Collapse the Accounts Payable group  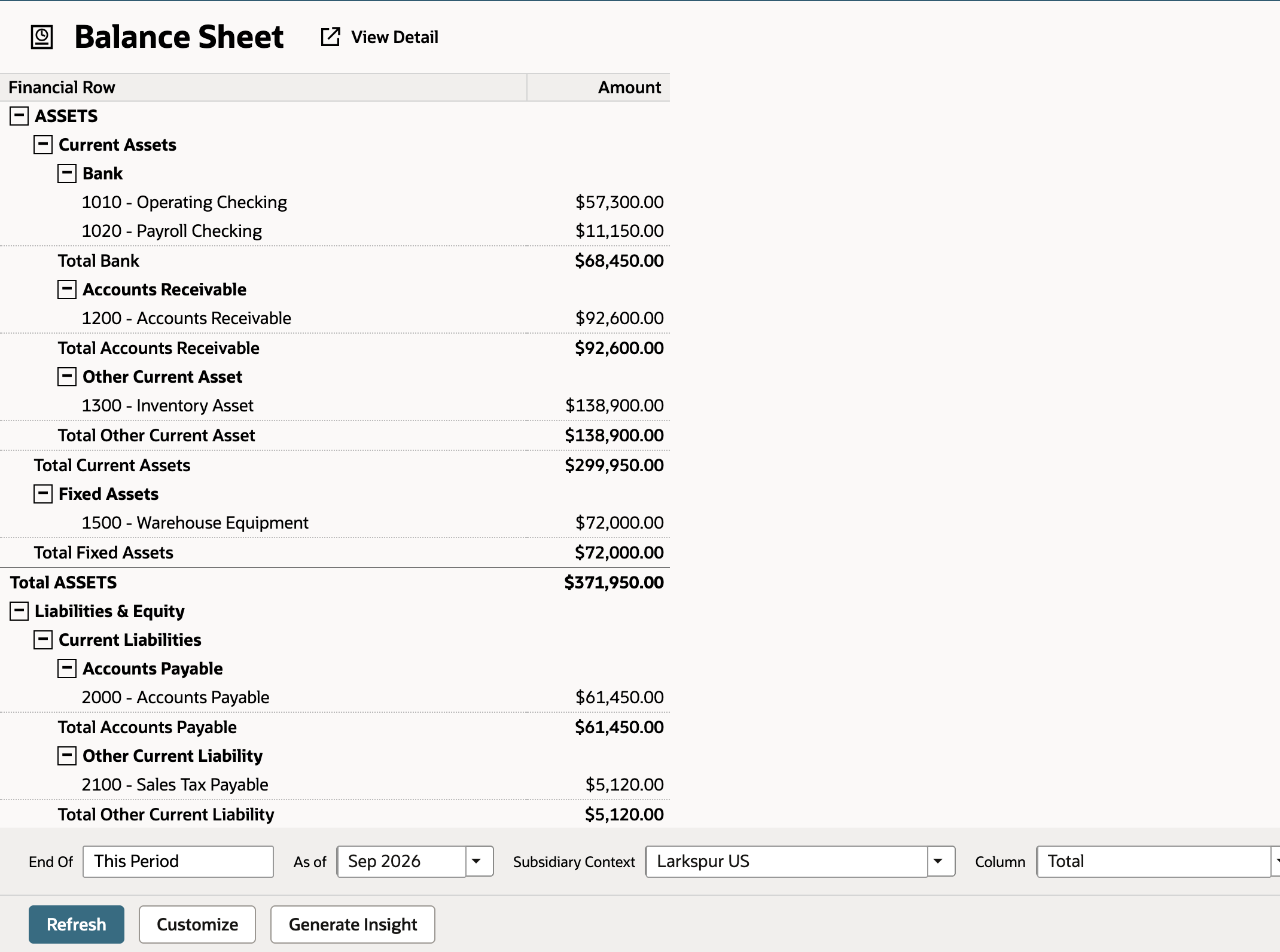click(67, 669)
